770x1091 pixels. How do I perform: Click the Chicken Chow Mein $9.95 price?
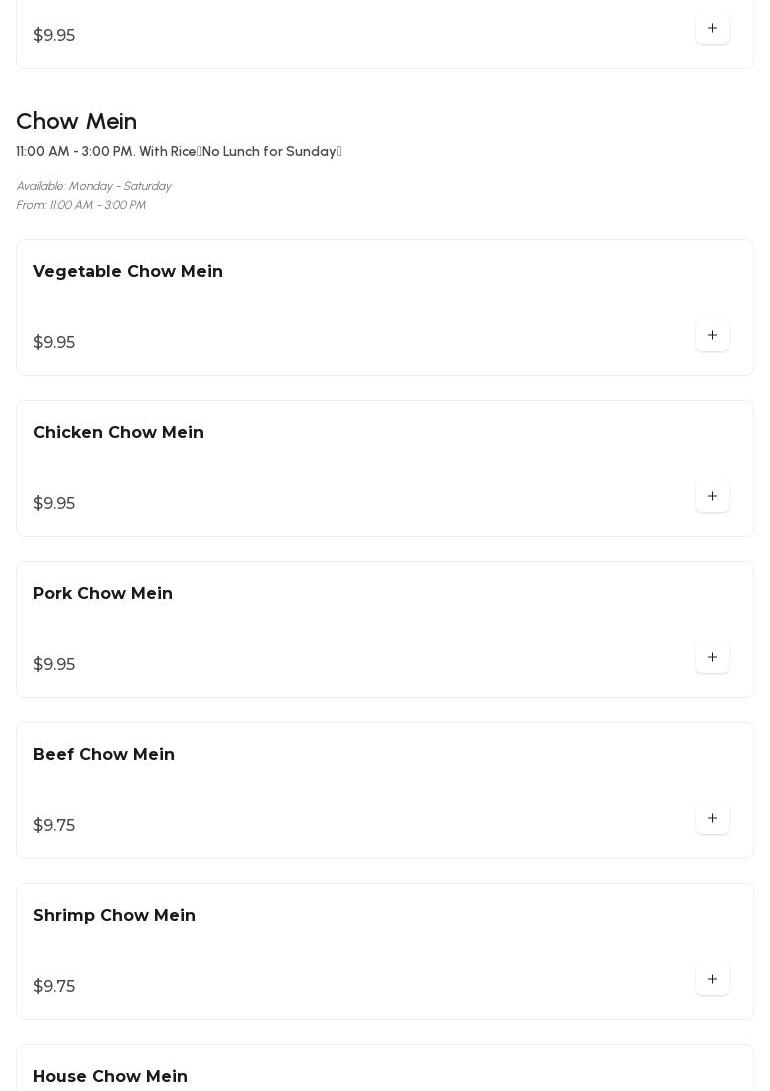click(x=54, y=504)
